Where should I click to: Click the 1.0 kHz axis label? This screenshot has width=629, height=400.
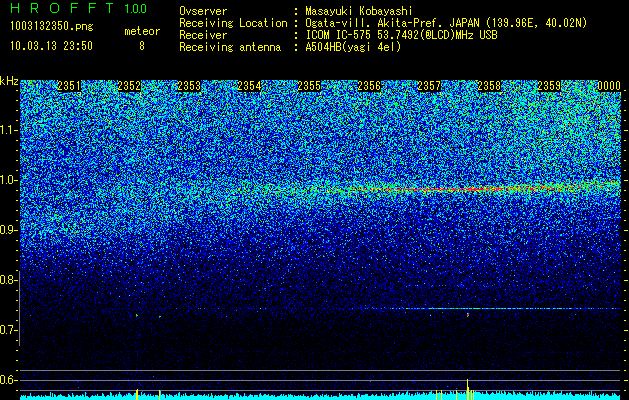[8, 180]
